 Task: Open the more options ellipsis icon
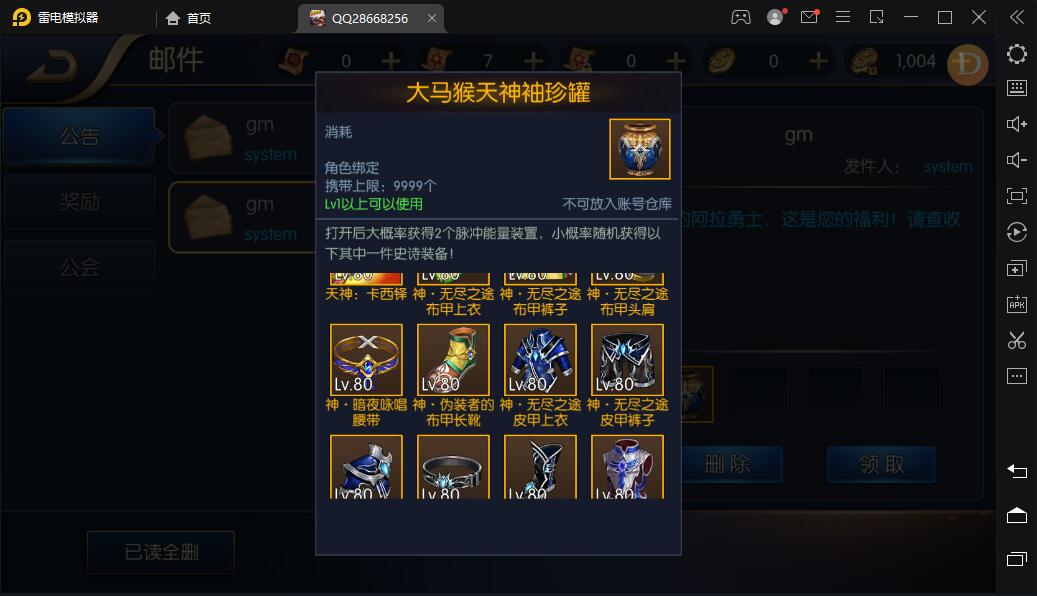[x=1016, y=376]
